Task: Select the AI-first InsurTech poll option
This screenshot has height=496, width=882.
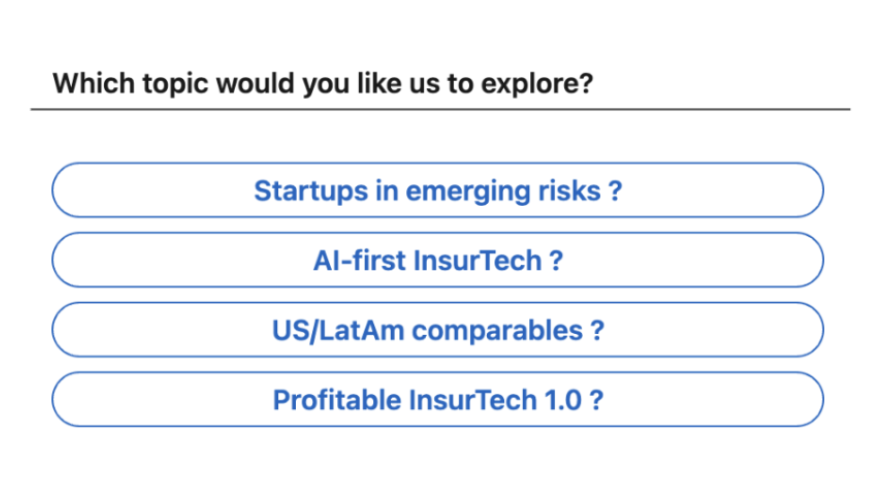Action: (x=438, y=260)
